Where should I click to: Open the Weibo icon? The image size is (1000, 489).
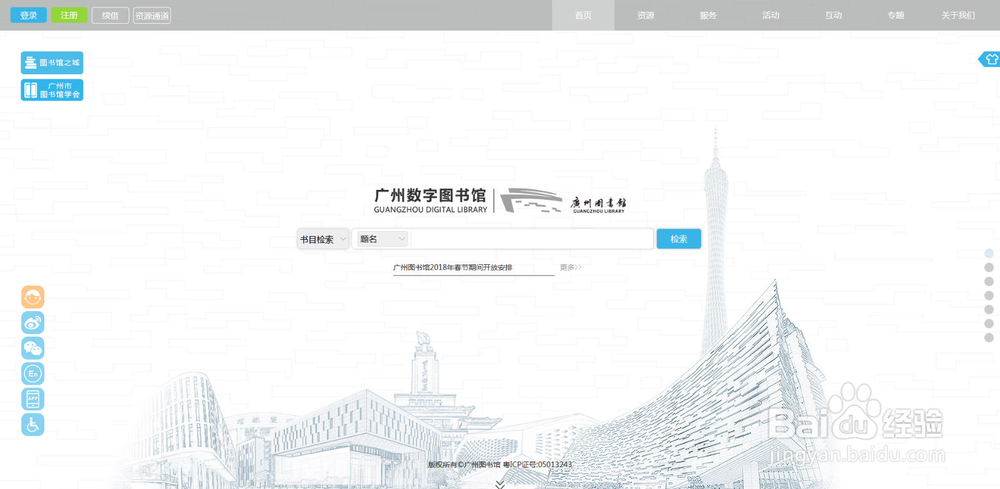pos(33,323)
